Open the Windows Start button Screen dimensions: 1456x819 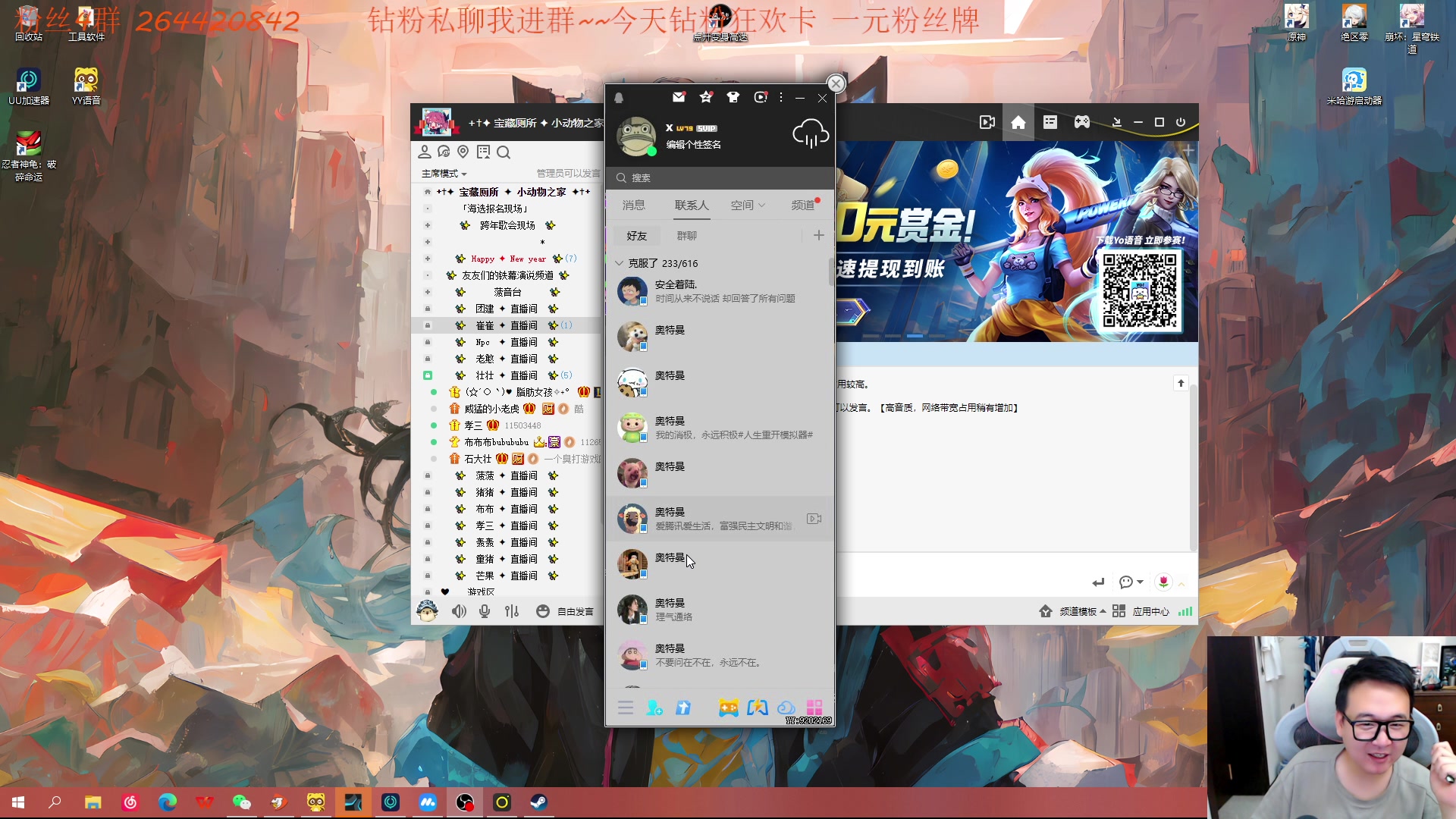click(x=18, y=802)
